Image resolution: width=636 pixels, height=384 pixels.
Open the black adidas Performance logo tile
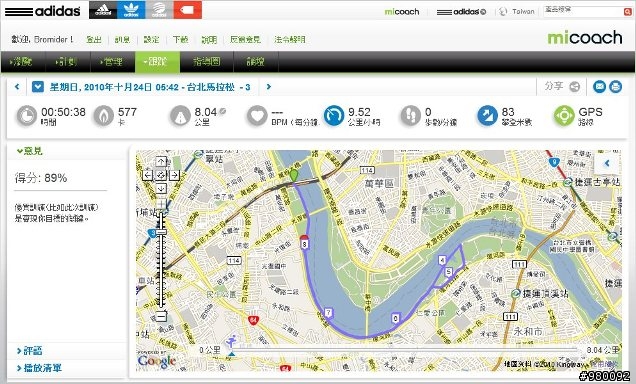pos(103,10)
